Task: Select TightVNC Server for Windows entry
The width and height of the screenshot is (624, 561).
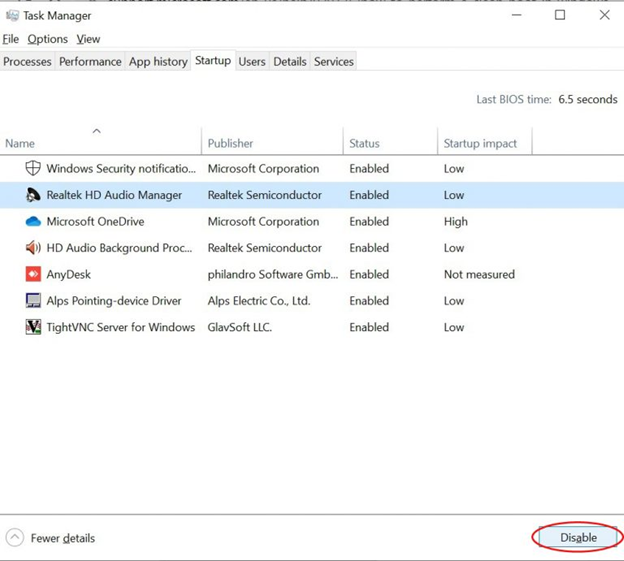Action: coord(121,327)
